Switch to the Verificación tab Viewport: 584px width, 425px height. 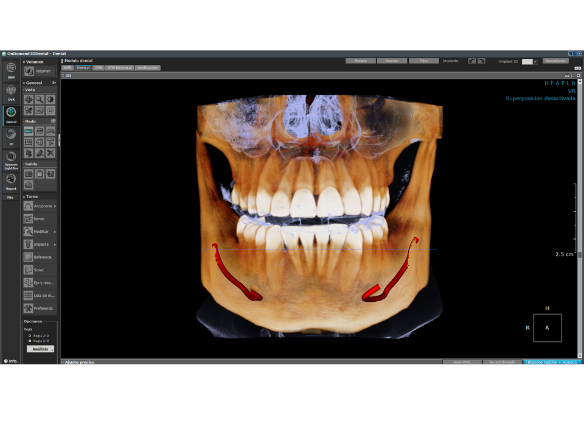pyautogui.click(x=148, y=68)
